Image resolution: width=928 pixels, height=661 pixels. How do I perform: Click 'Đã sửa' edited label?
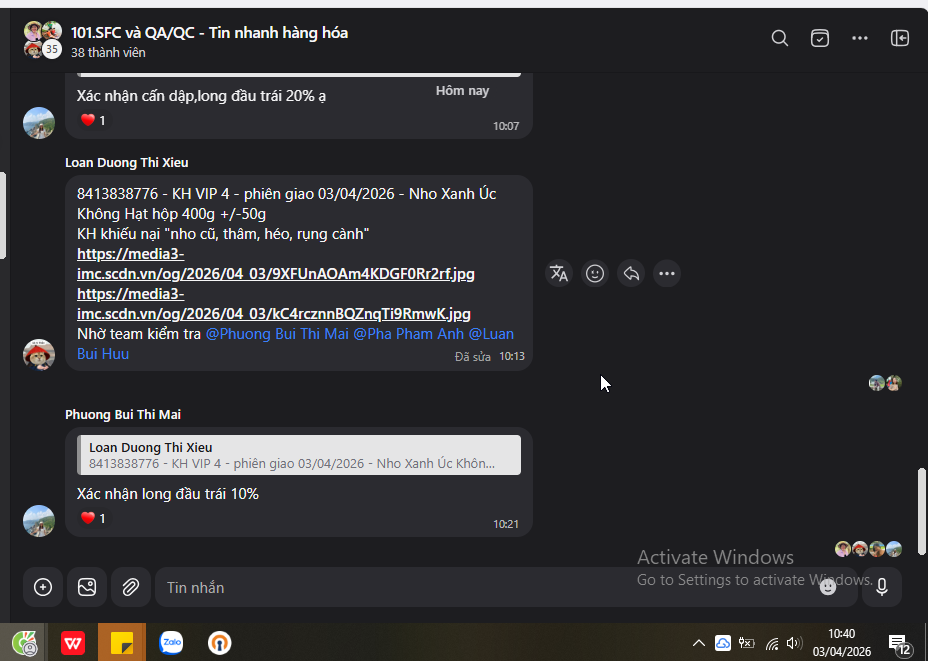(x=472, y=357)
